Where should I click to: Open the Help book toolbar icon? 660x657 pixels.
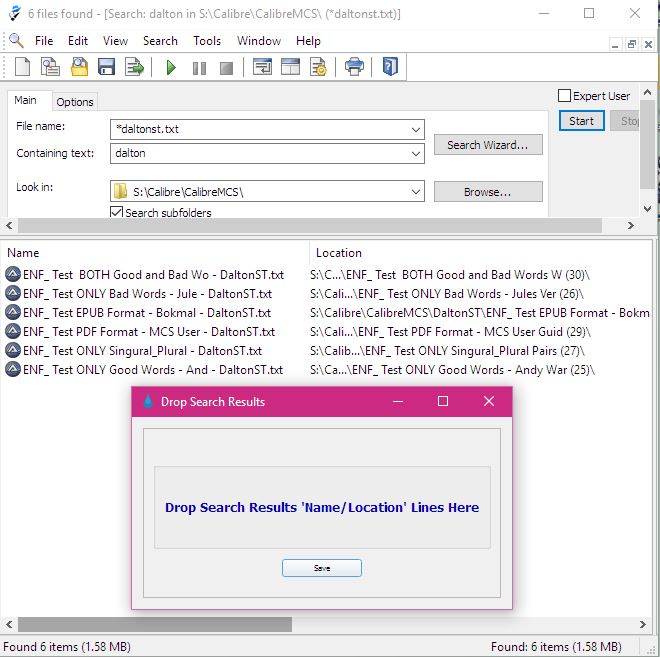pyautogui.click(x=390, y=67)
